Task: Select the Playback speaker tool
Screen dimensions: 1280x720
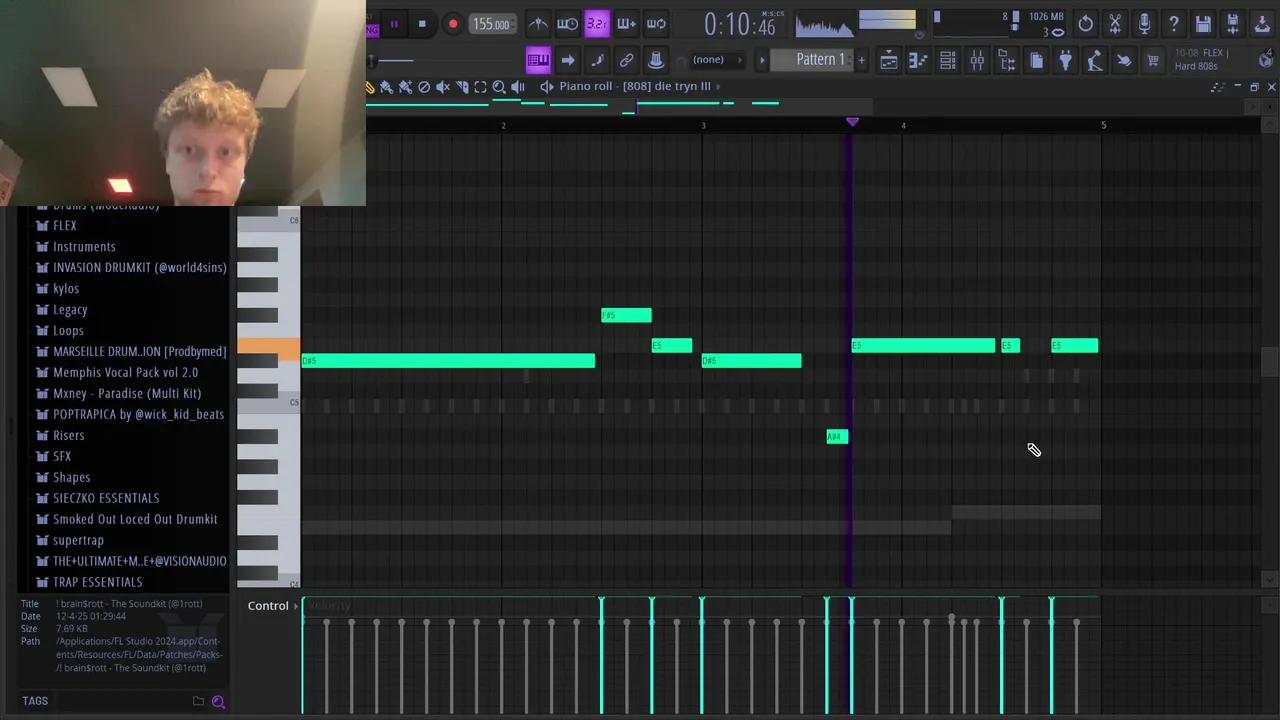Action: click(x=518, y=87)
